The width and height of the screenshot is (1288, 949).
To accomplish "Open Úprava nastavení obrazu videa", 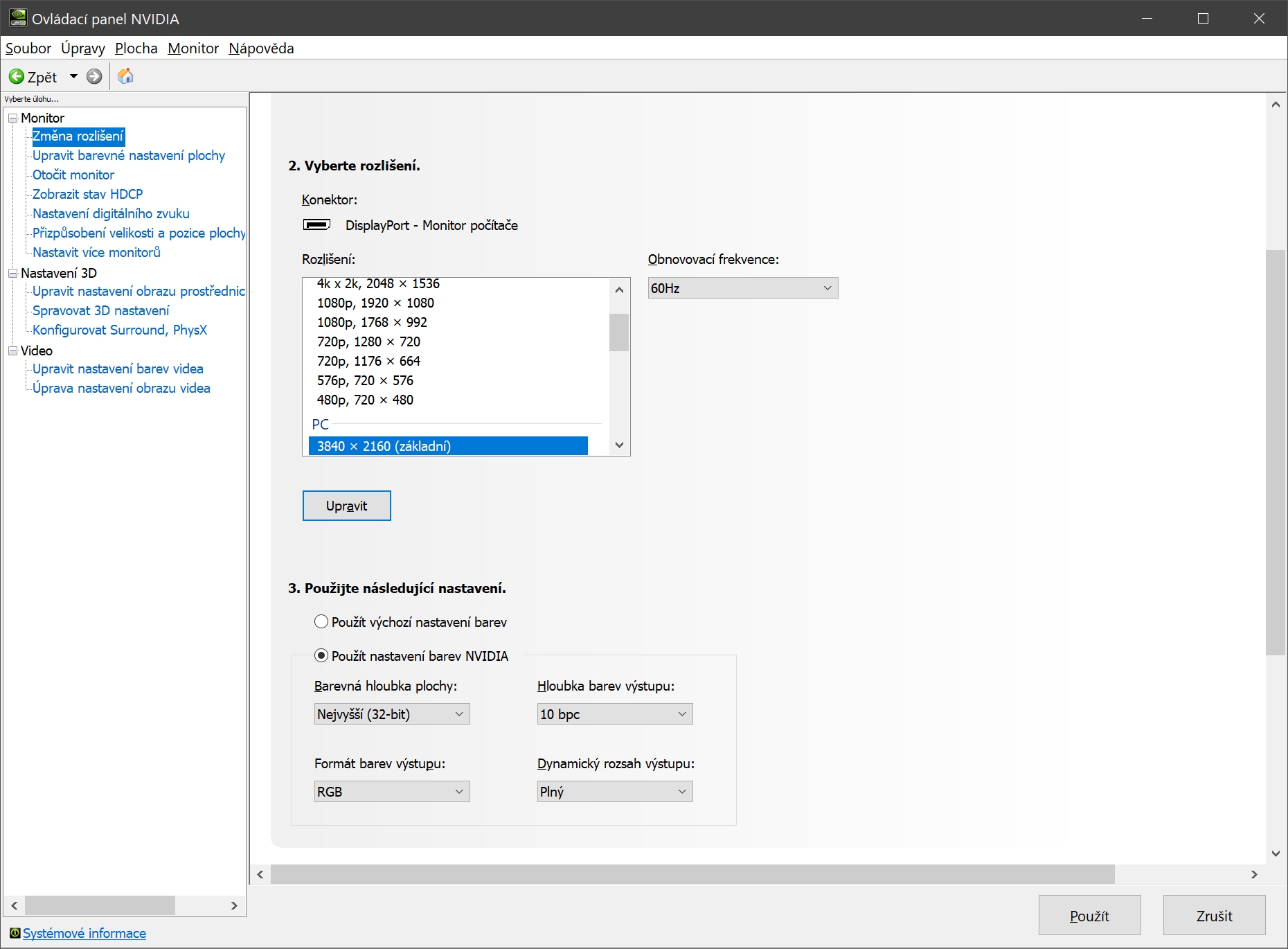I will [x=121, y=388].
